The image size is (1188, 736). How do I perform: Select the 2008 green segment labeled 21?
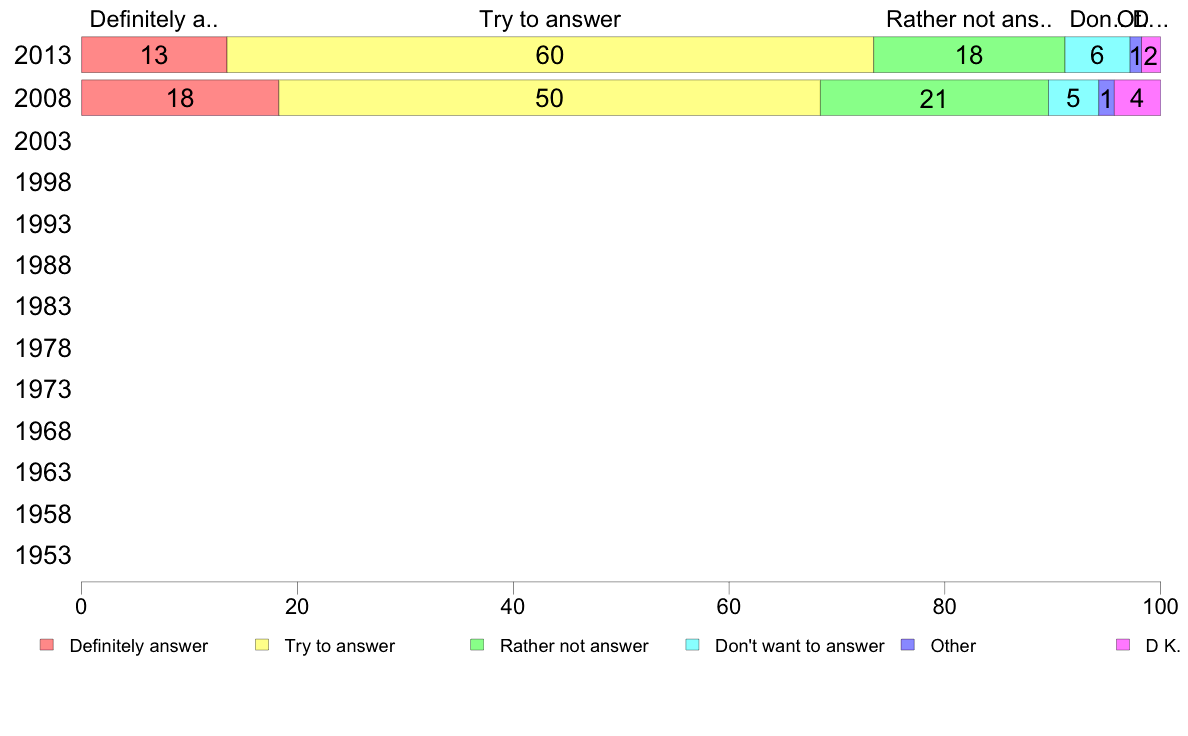pyautogui.click(x=934, y=98)
